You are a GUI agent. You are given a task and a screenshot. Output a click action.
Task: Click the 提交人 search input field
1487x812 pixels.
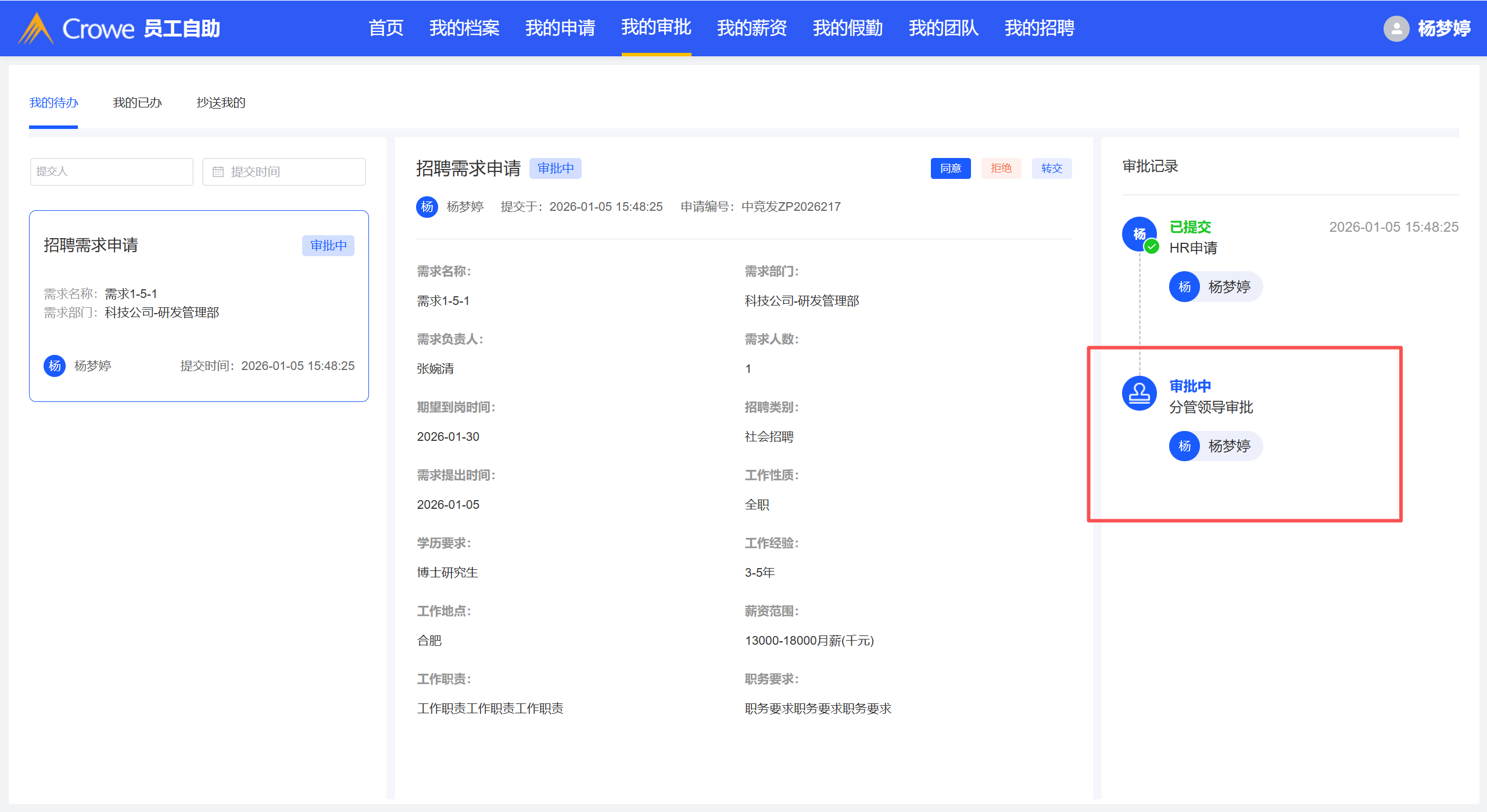112,172
